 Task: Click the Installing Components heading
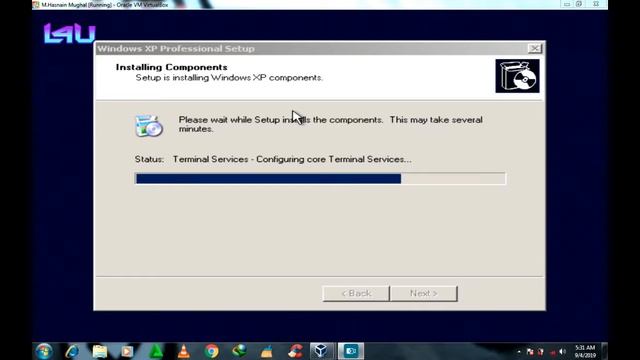[x=171, y=67]
